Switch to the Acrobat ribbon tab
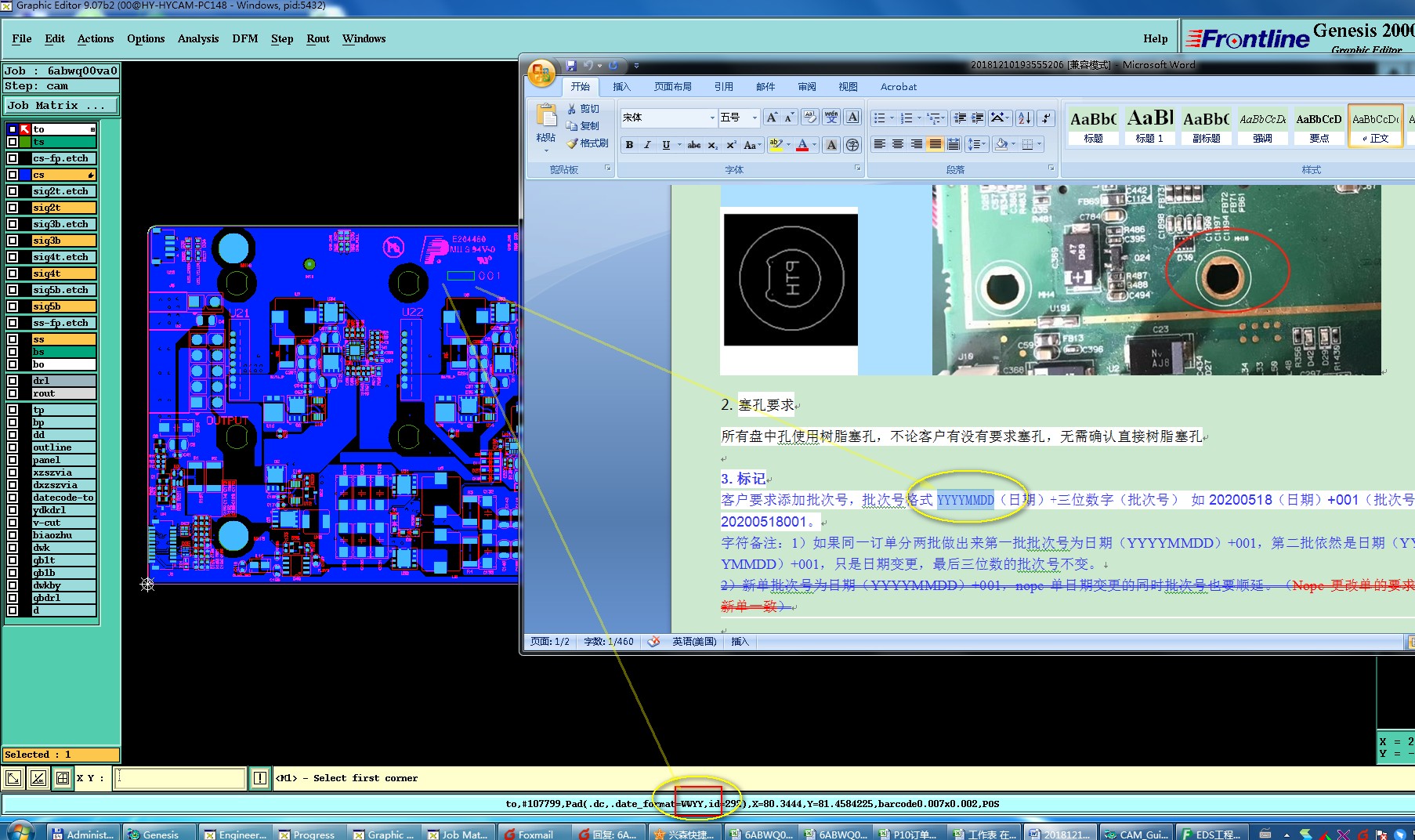 pos(899,87)
